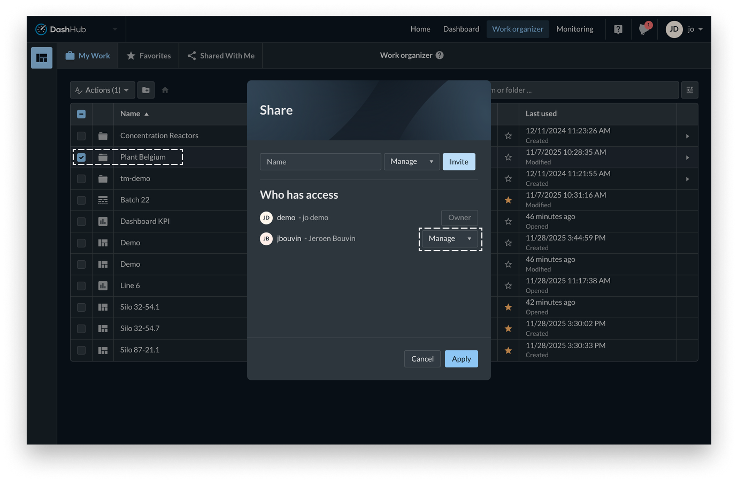Favorite the Concentration Reactors row star
This screenshot has width=738, height=482.
(508, 135)
